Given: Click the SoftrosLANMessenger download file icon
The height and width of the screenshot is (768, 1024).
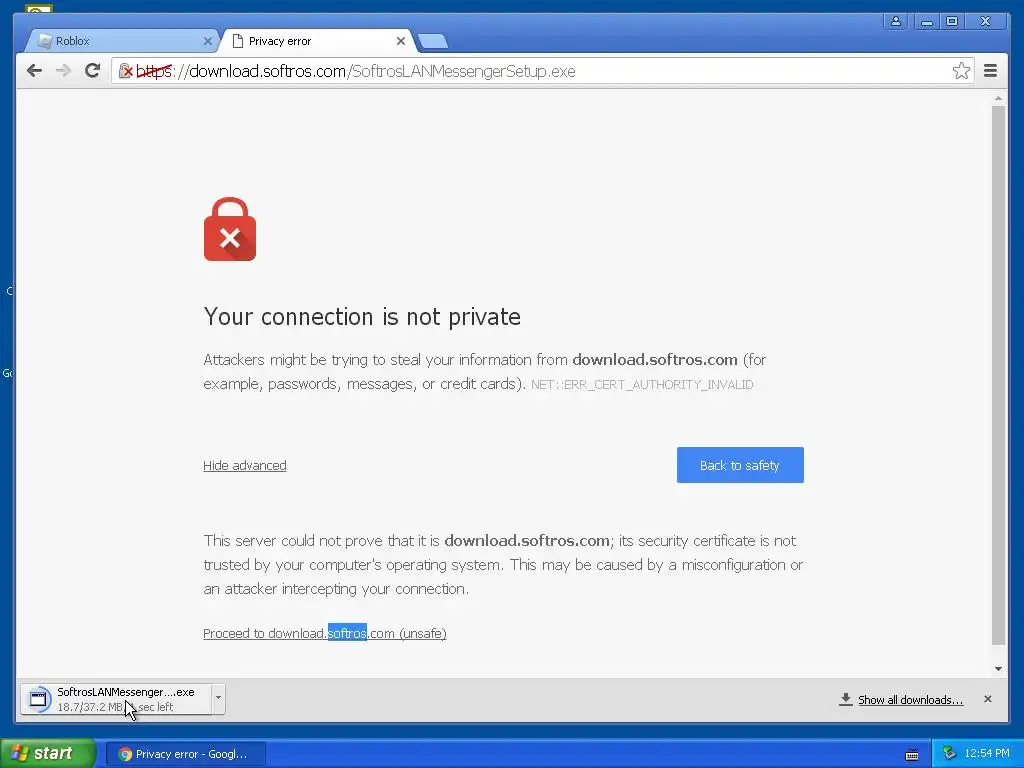Looking at the screenshot, I should point(39,699).
